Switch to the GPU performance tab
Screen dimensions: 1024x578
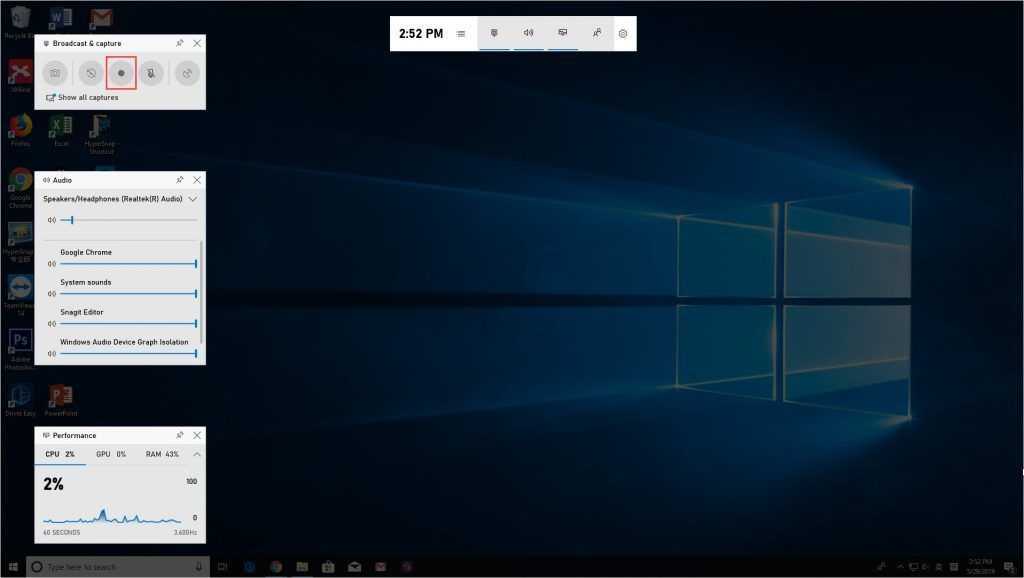coord(110,454)
